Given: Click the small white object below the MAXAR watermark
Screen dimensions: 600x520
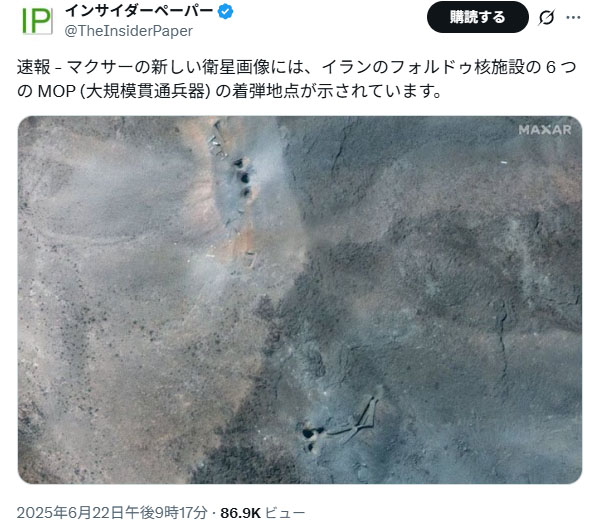Looking at the screenshot, I should (x=504, y=163).
